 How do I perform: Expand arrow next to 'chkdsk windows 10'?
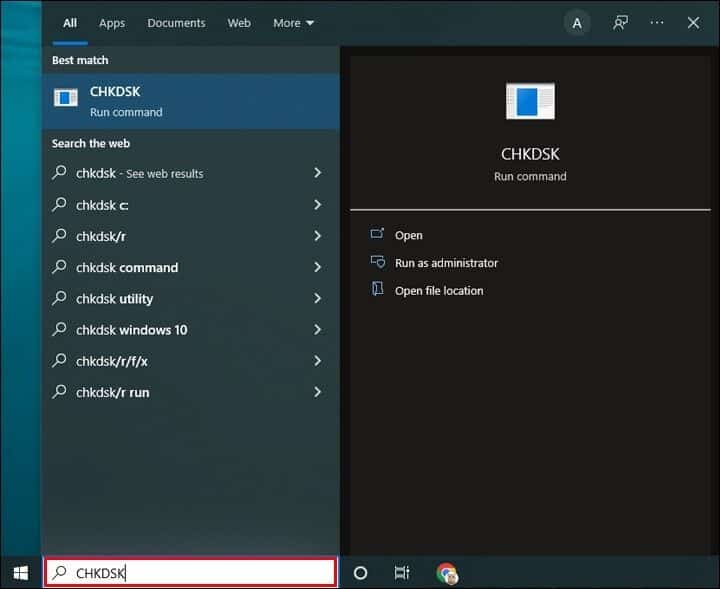coord(317,329)
